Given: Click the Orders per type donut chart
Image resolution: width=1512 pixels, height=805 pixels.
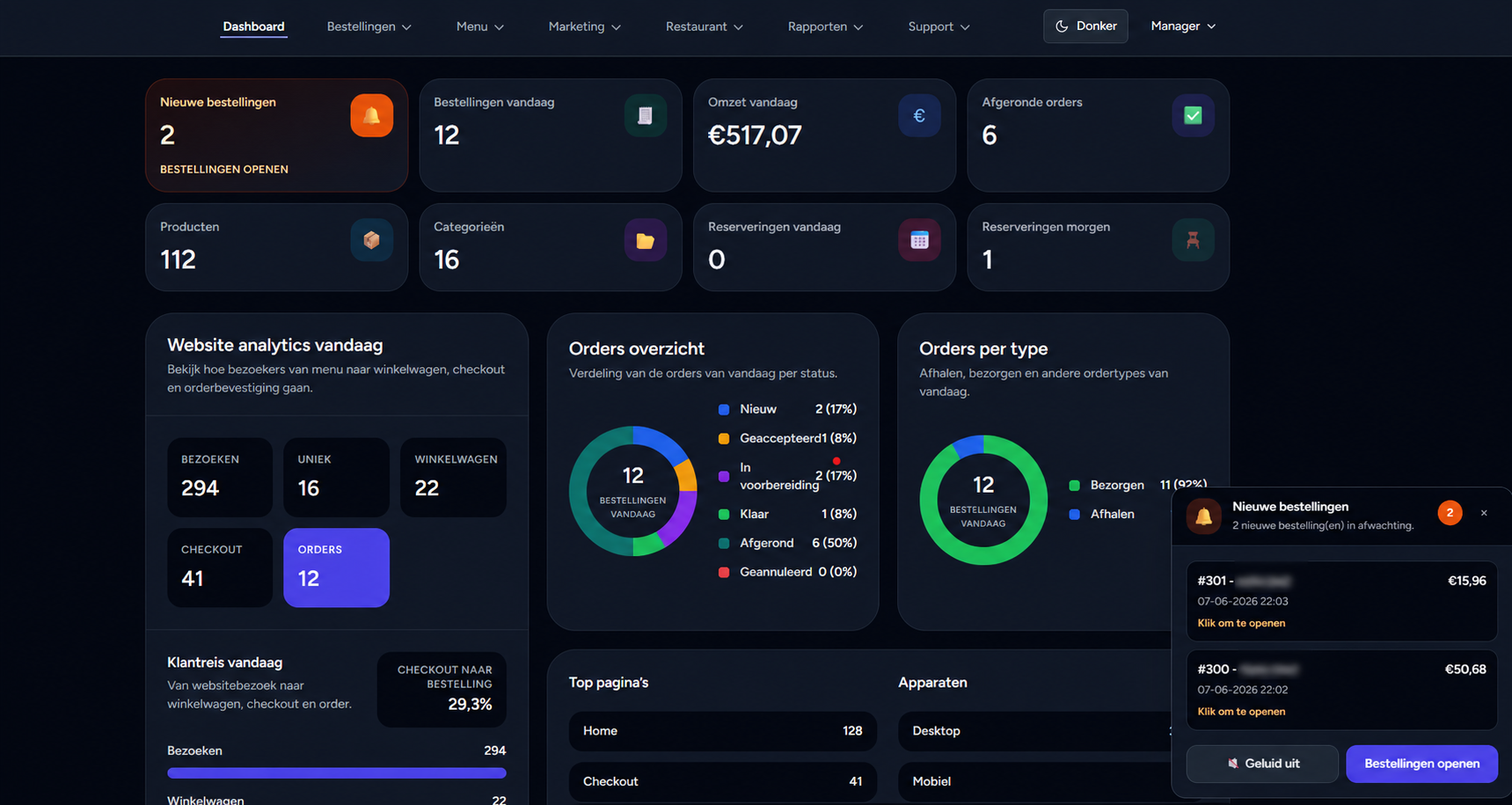Looking at the screenshot, I should 983,500.
